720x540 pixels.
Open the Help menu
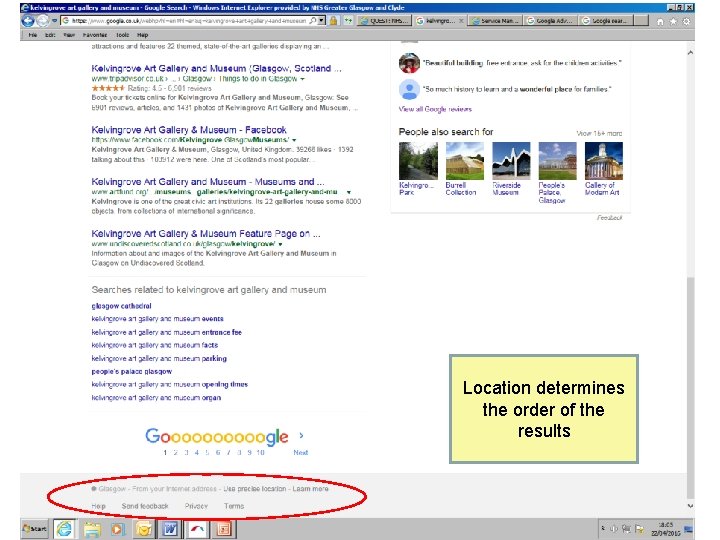point(143,35)
